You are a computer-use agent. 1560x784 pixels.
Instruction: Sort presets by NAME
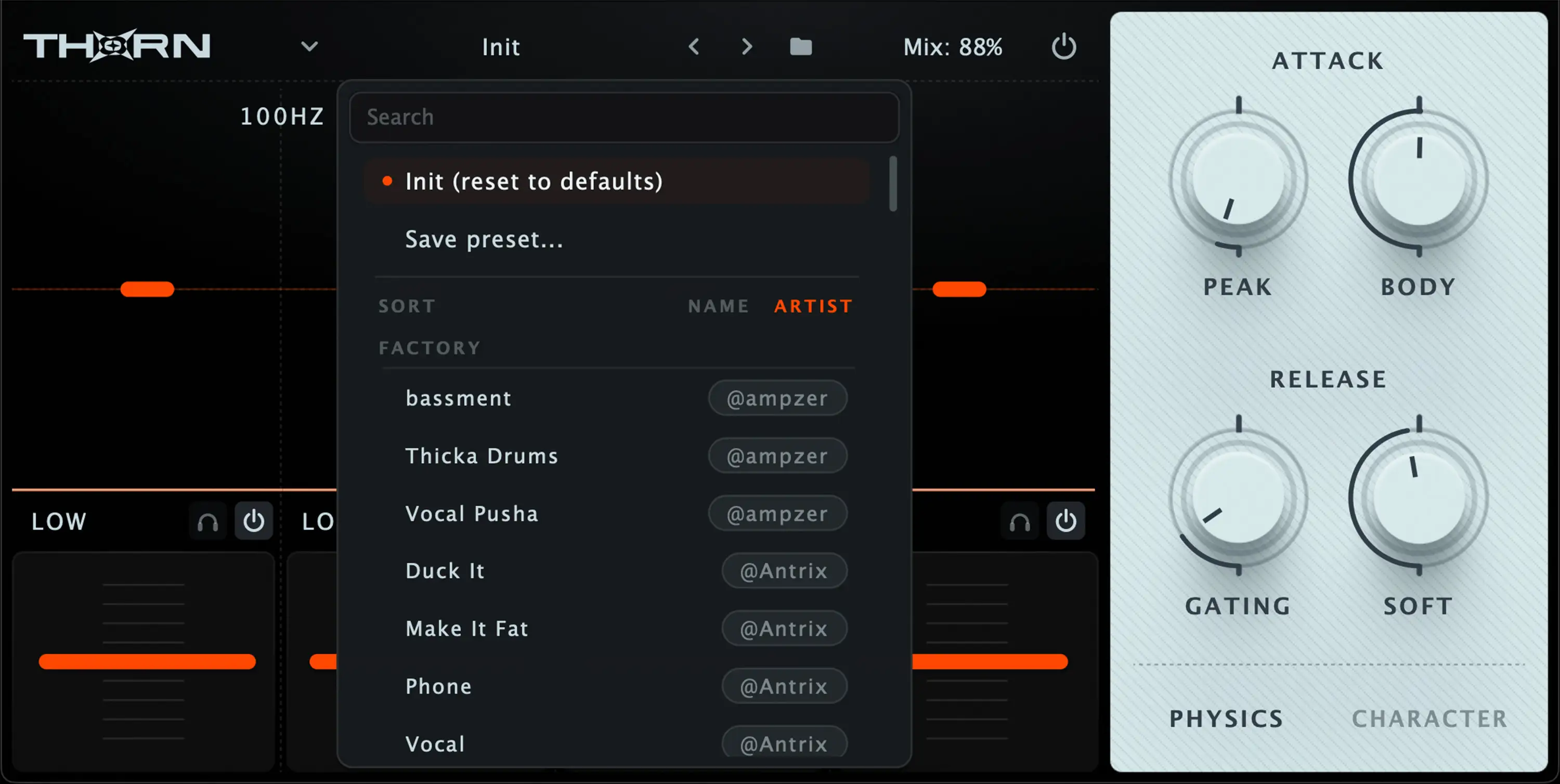pyautogui.click(x=718, y=306)
